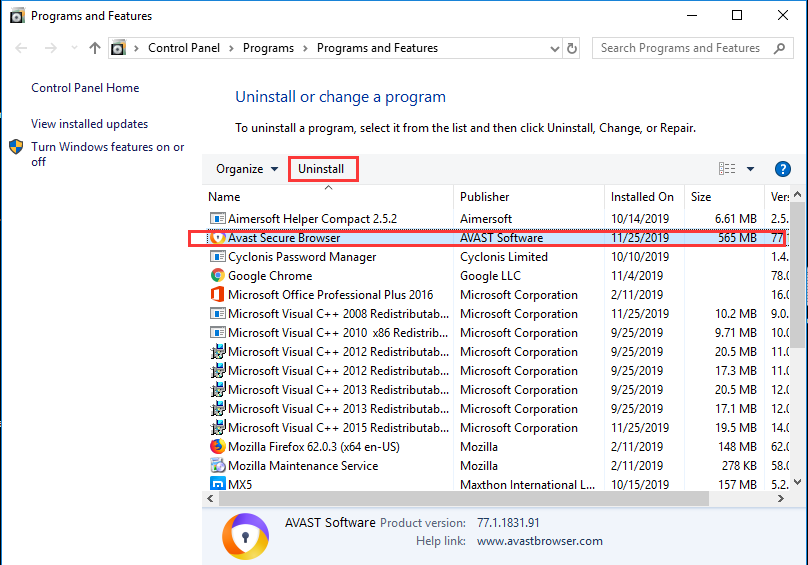808x565 pixels.
Task: Click www.avastbrowser.com help link text
Action: coord(540,541)
